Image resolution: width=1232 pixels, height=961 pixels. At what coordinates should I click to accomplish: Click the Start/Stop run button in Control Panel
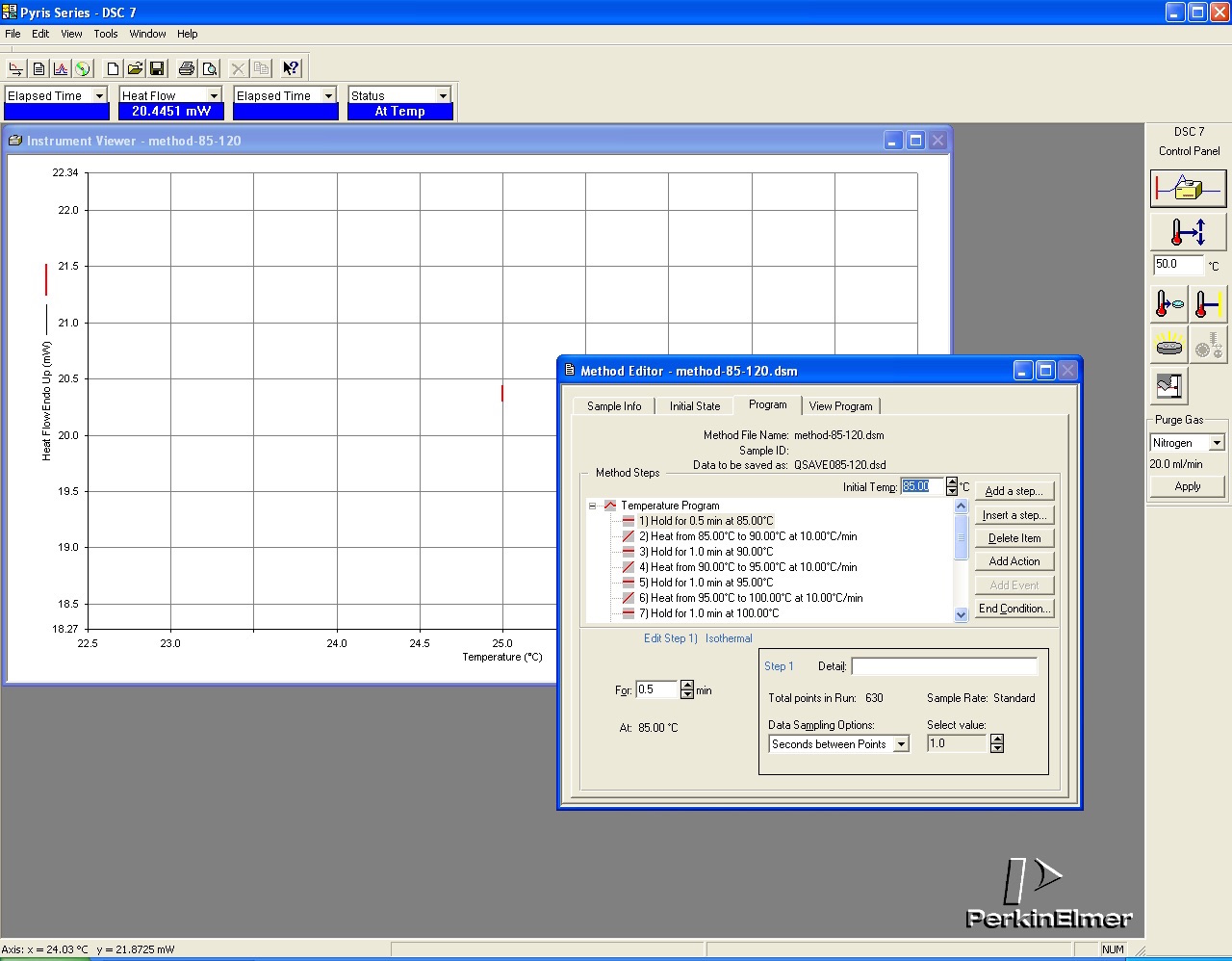[x=1188, y=189]
